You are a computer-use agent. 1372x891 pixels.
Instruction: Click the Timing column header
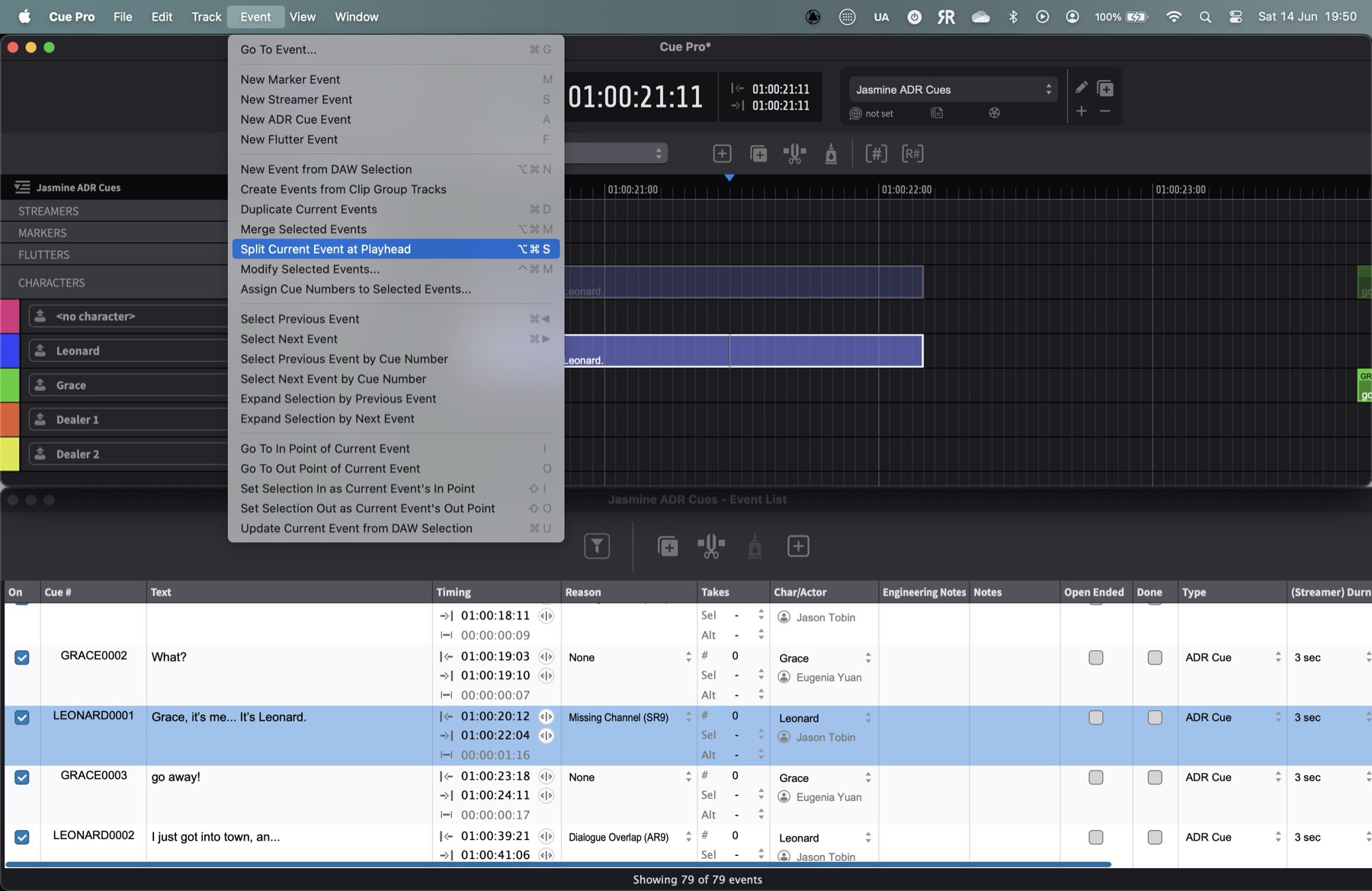tap(496, 592)
